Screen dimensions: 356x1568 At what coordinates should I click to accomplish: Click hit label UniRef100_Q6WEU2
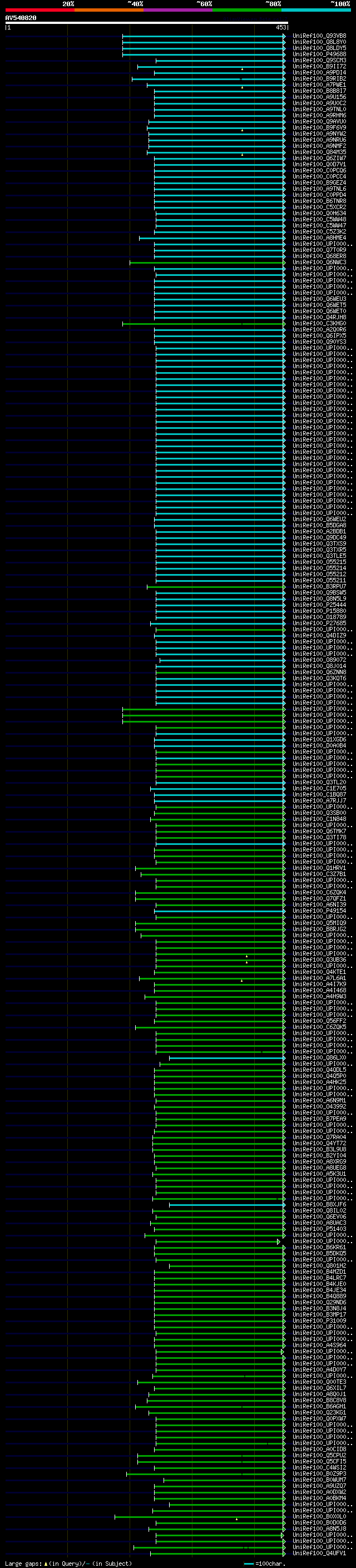319,519
